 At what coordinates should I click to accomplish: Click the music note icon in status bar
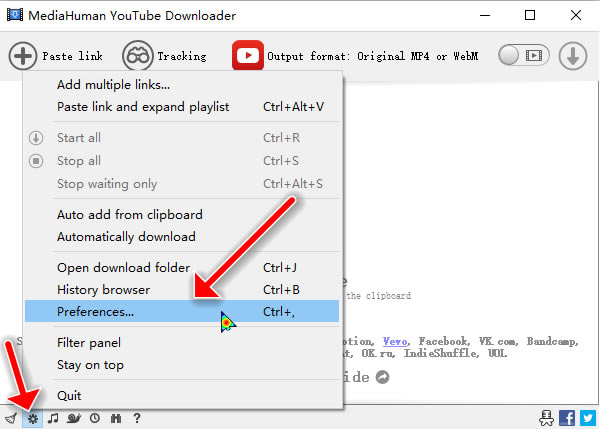pyautogui.click(x=53, y=418)
